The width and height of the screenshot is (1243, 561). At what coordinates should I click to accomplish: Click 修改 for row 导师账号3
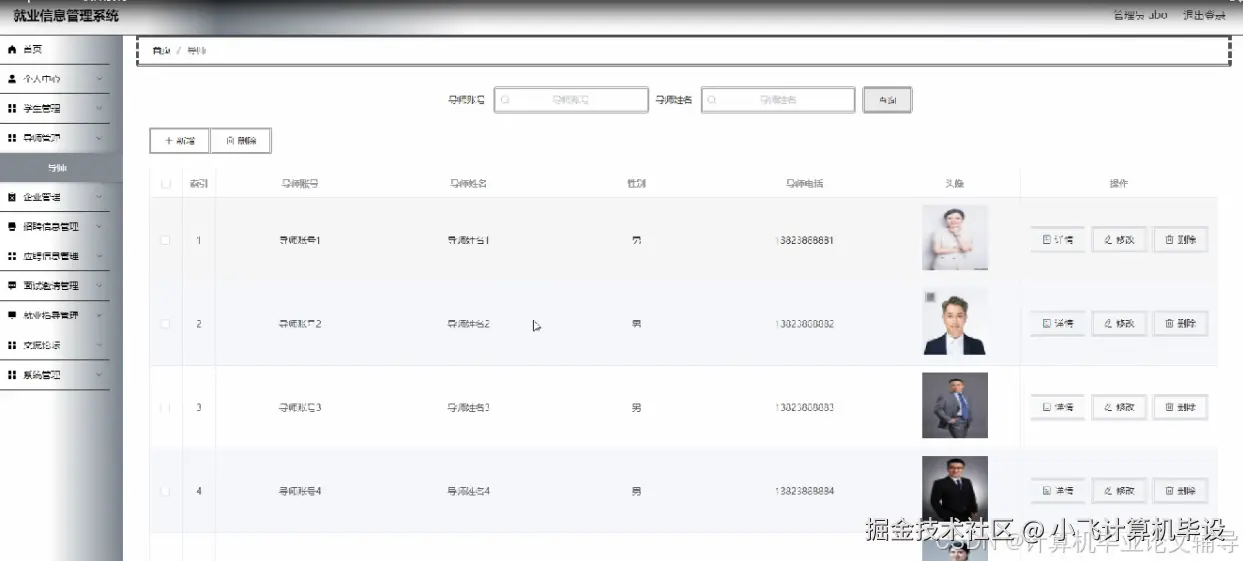1119,408
